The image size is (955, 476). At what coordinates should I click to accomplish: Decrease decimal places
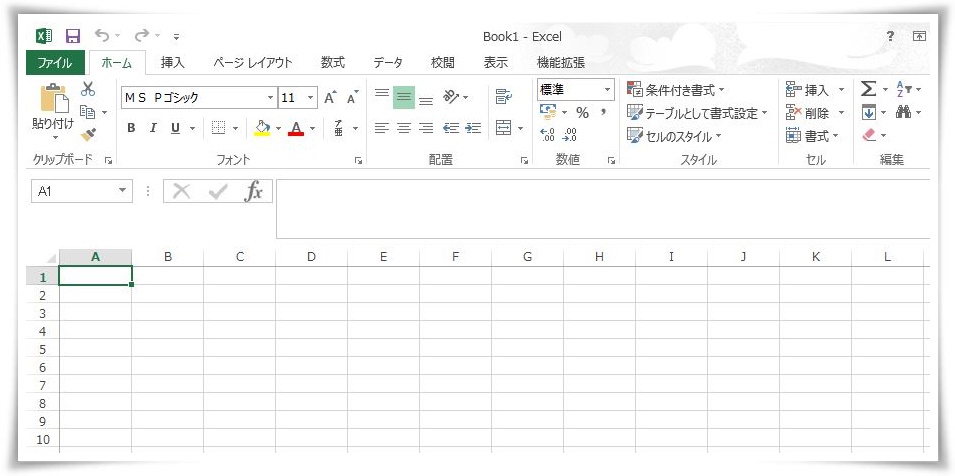coord(570,135)
